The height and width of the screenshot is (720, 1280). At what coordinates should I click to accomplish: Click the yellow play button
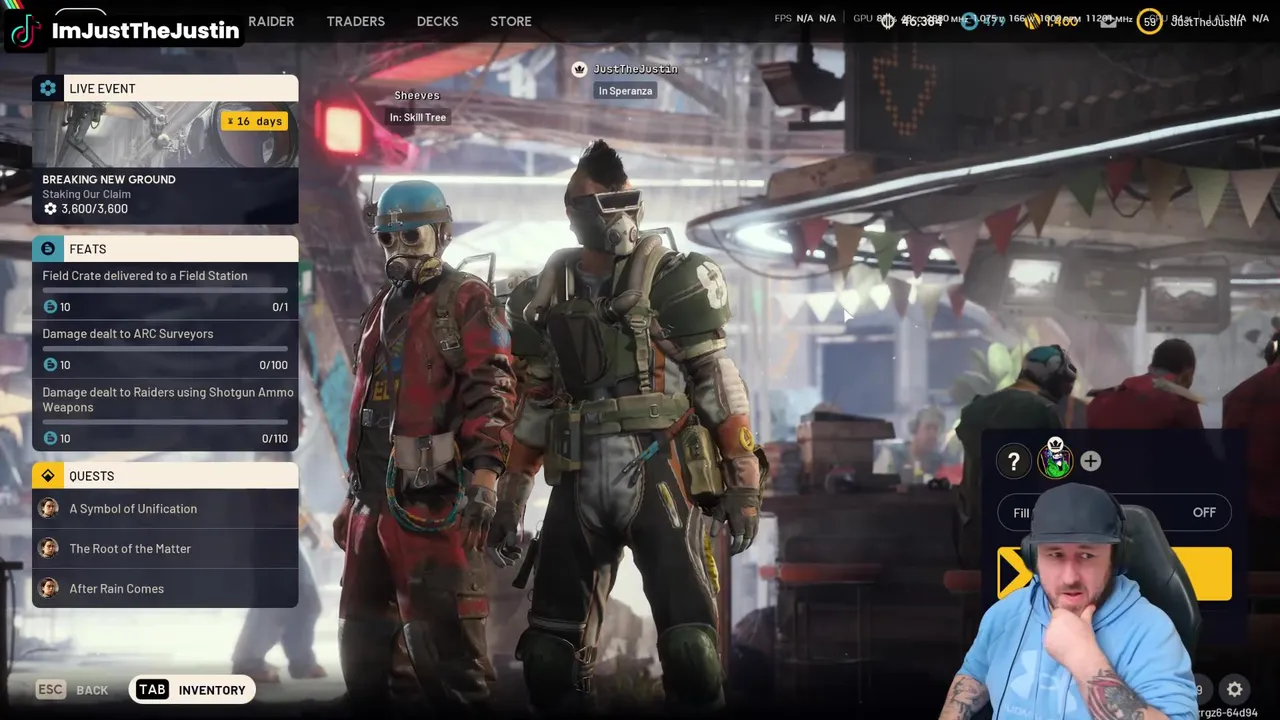coord(1114,573)
